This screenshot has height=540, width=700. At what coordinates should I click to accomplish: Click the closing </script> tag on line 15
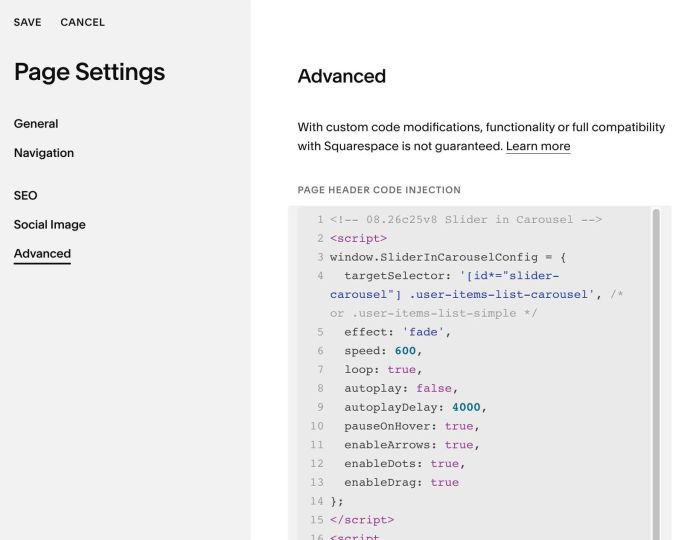[362, 520]
